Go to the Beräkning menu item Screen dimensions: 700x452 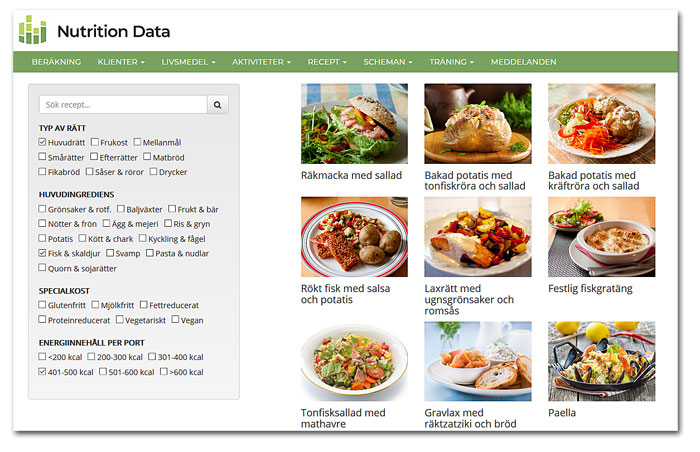coord(56,62)
